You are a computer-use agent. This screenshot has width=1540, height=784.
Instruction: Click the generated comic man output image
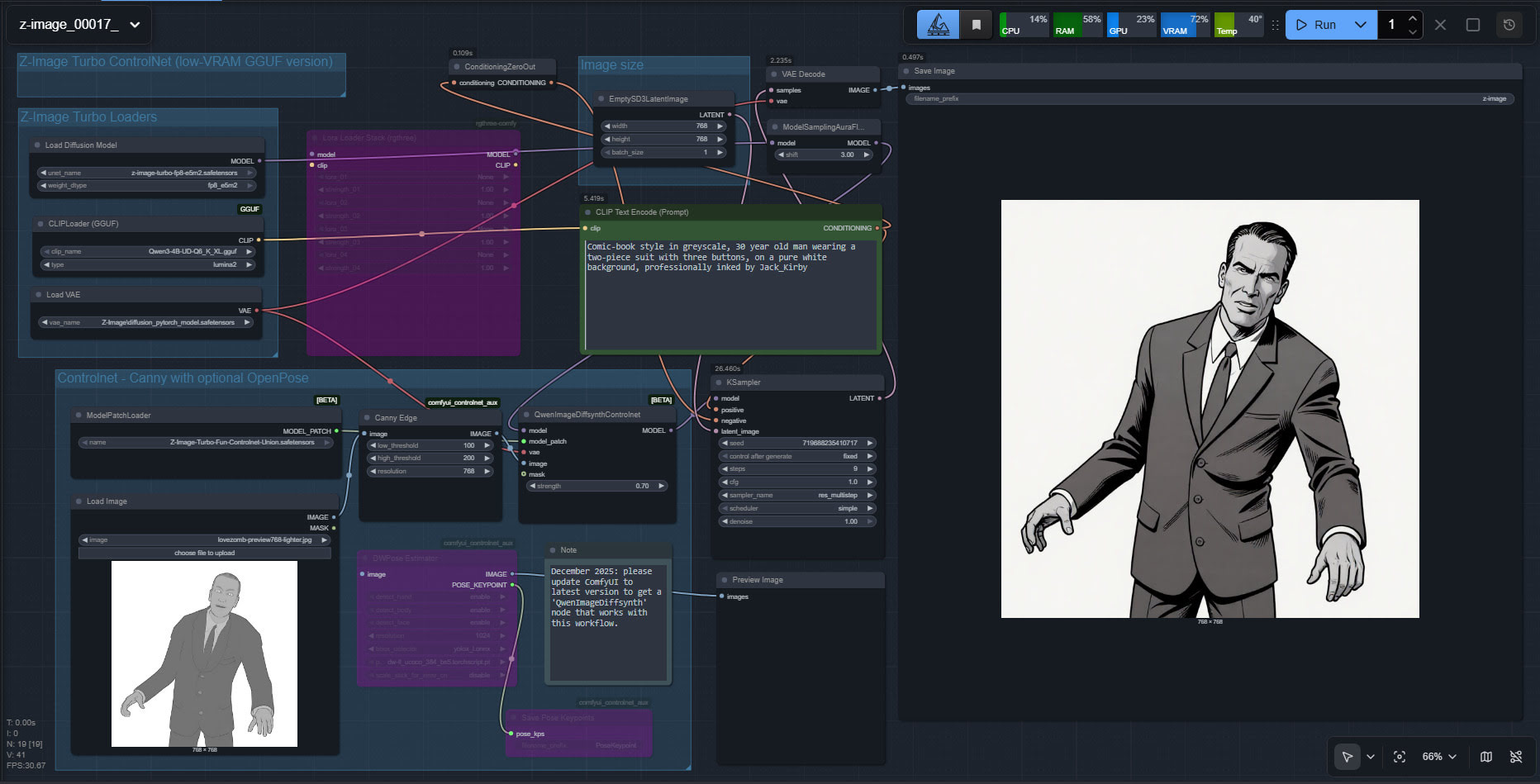click(x=1210, y=409)
